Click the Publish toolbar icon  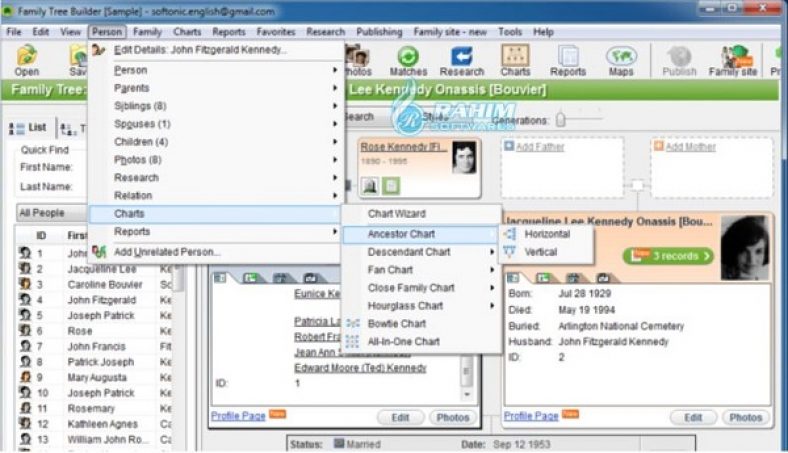tap(679, 60)
